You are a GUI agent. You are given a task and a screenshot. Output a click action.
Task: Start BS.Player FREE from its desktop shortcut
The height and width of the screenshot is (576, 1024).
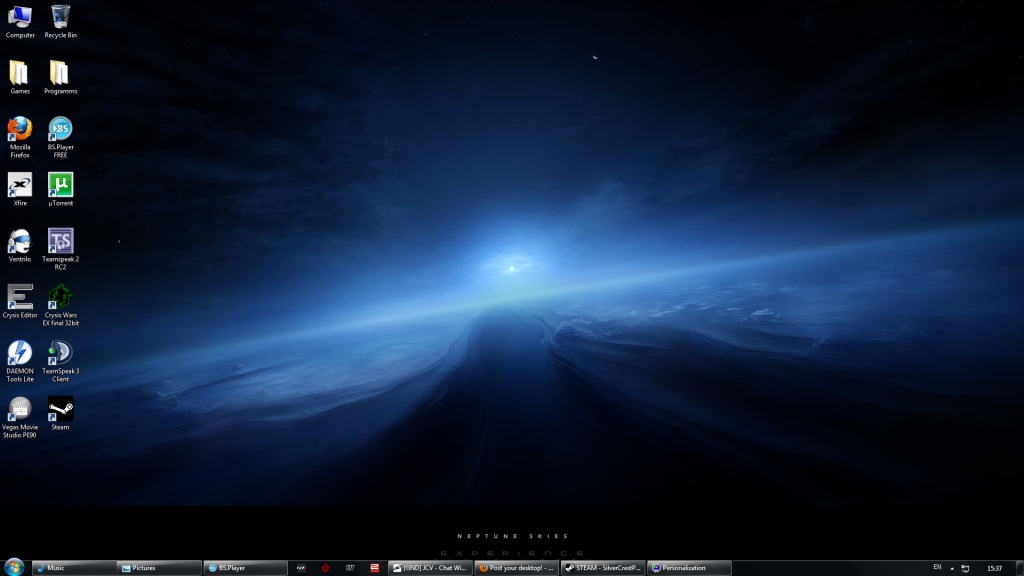point(60,129)
